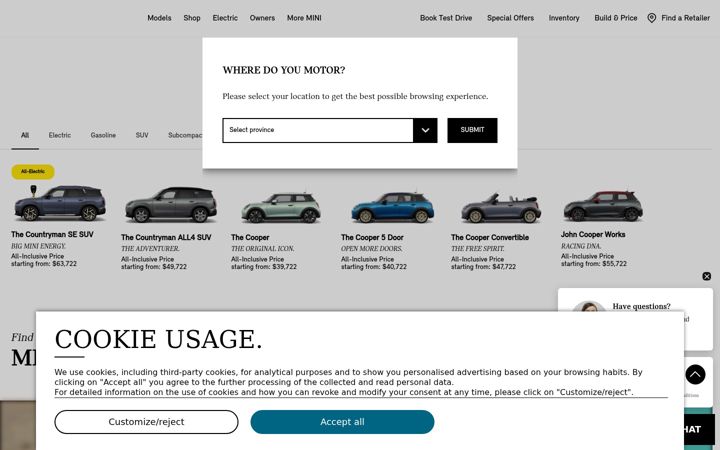Select the blue Cooper 5 Door image
The height and width of the screenshot is (450, 720).
click(392, 208)
